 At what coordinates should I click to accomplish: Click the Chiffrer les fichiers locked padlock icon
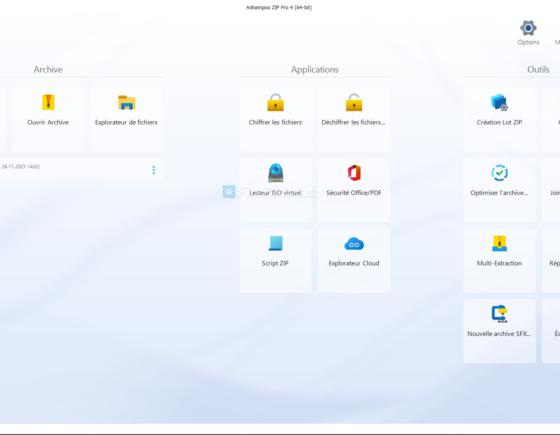pos(275,102)
